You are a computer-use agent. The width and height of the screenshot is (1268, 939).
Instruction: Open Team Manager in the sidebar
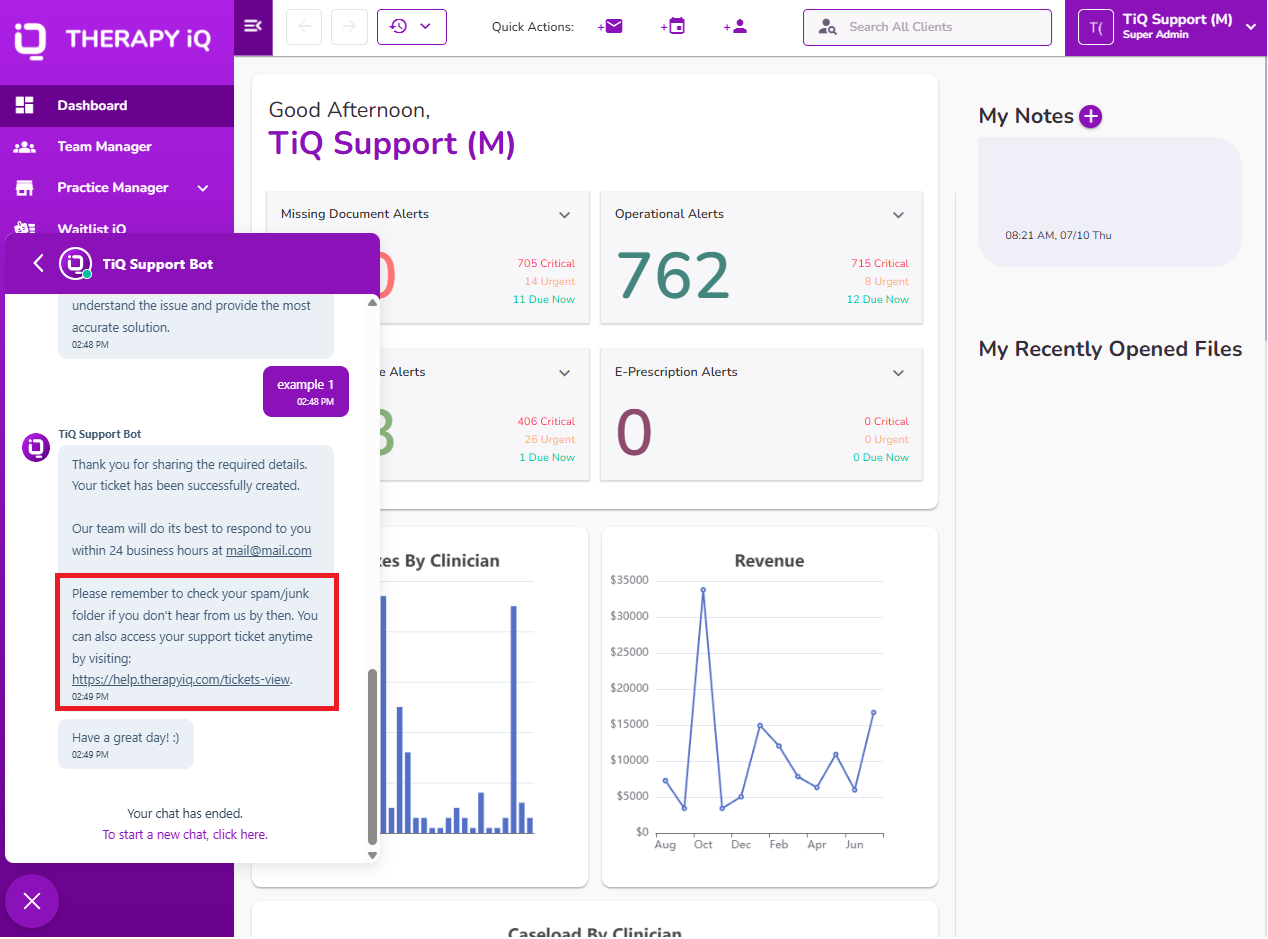[117, 146]
